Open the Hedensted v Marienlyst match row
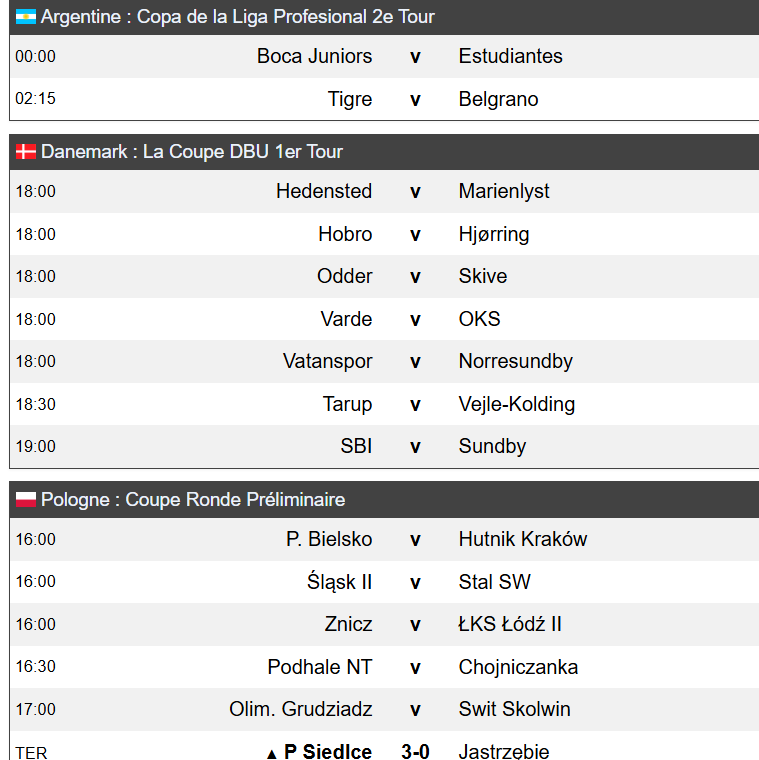This screenshot has width=759, height=760. 384,191
